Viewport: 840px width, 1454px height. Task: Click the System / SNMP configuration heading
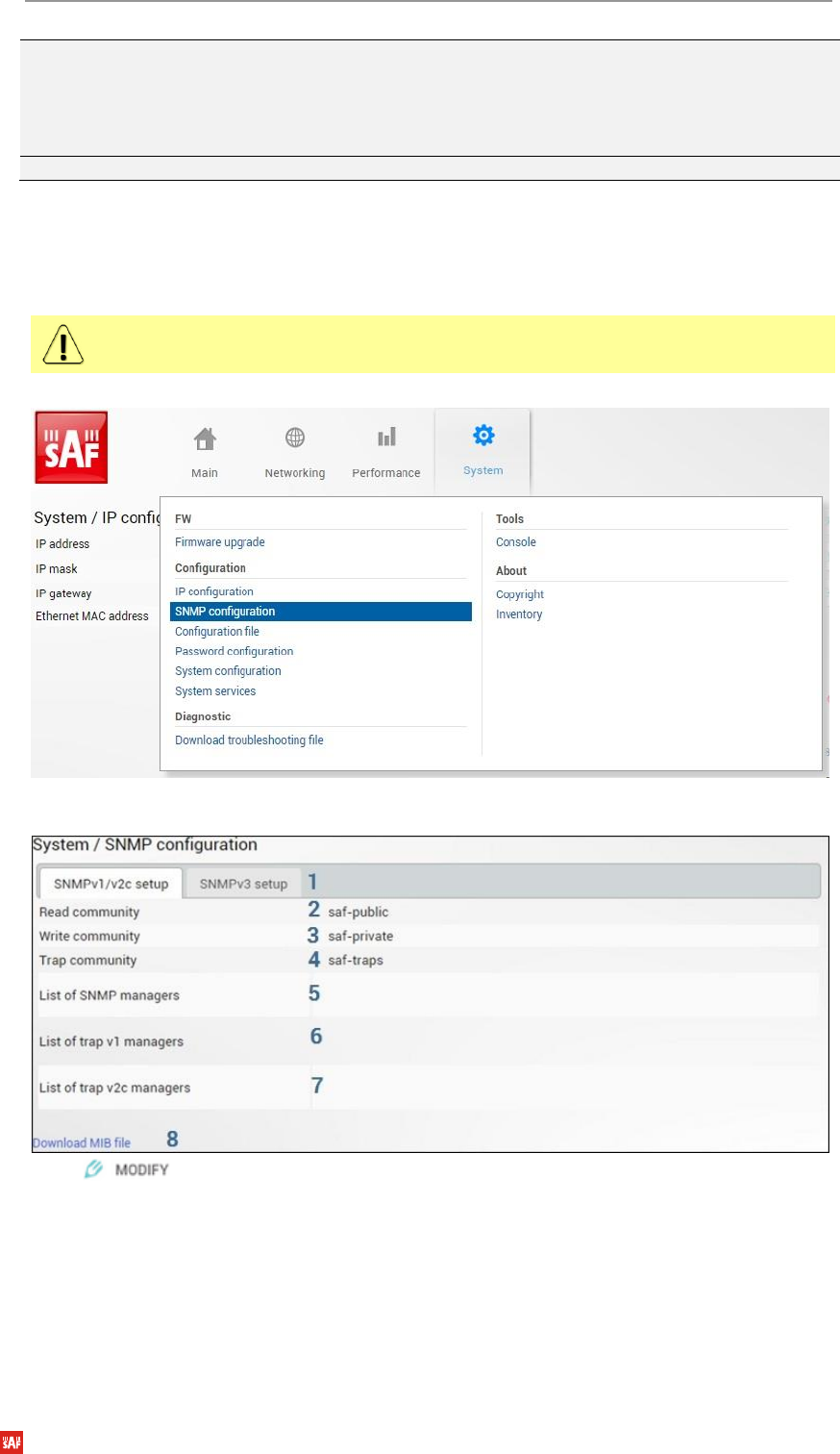coord(145,845)
